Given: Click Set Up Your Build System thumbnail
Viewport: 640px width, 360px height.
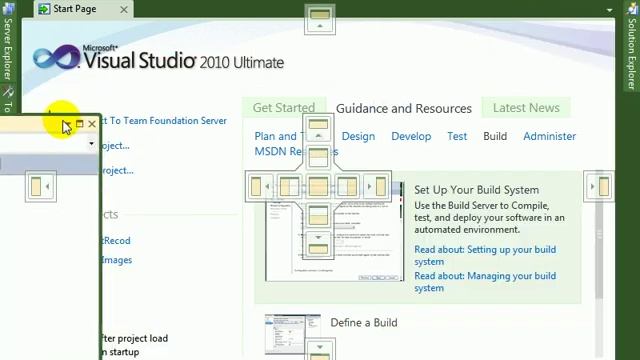Looking at the screenshot, I should (x=335, y=232).
